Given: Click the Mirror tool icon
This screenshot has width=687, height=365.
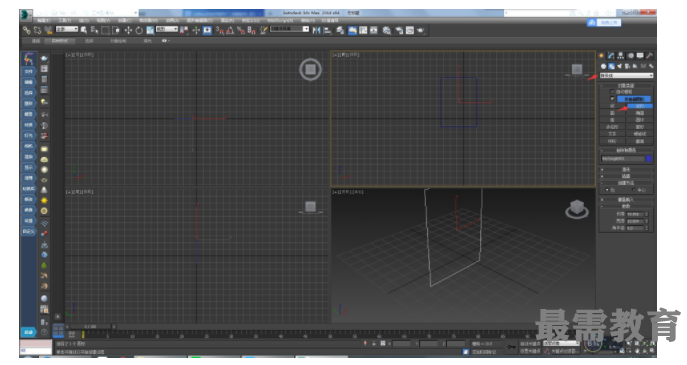Looking at the screenshot, I should pos(316,30).
